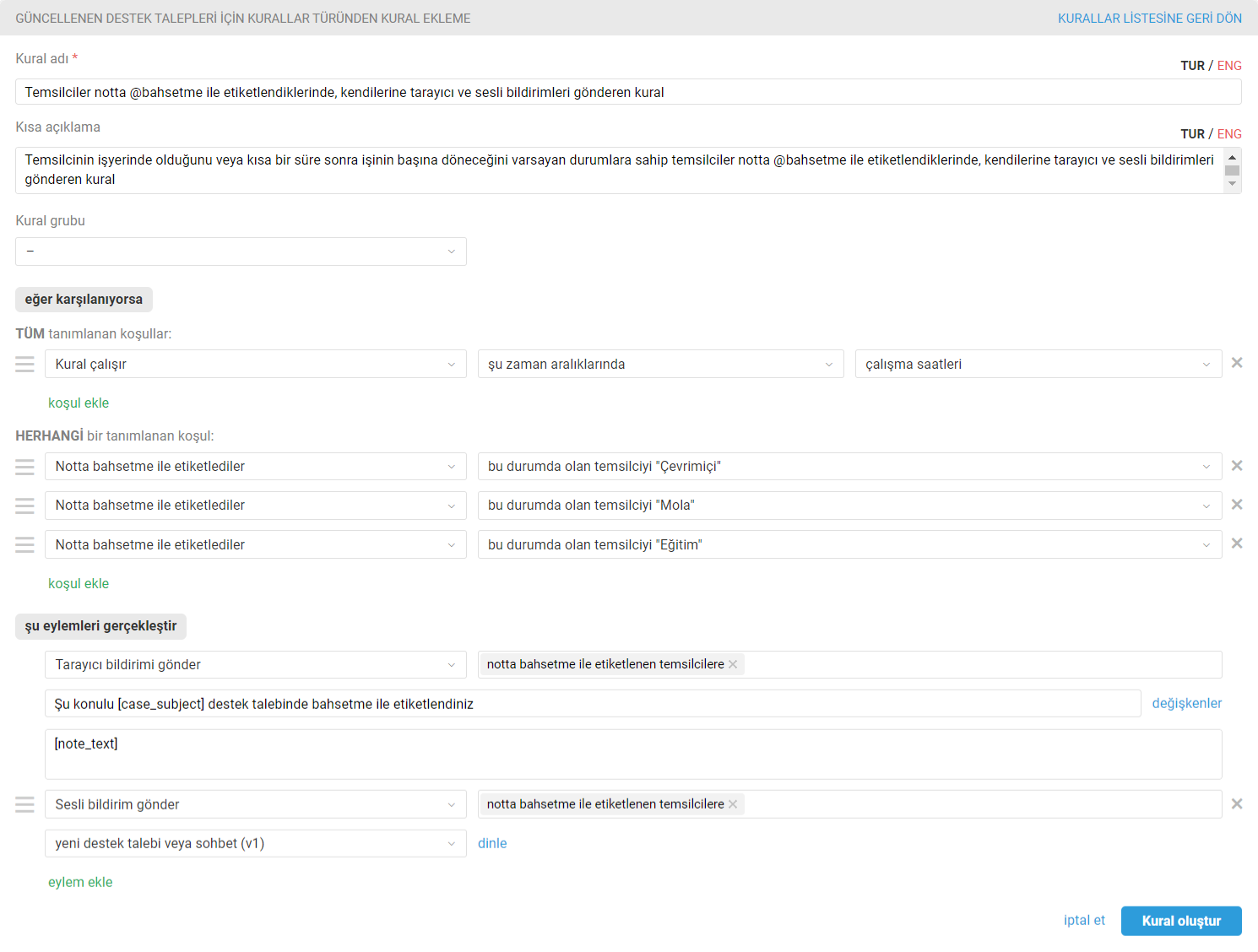Remove recipient tag in Sesli bildirim row
The width and height of the screenshot is (1258, 952).
pyautogui.click(x=733, y=804)
